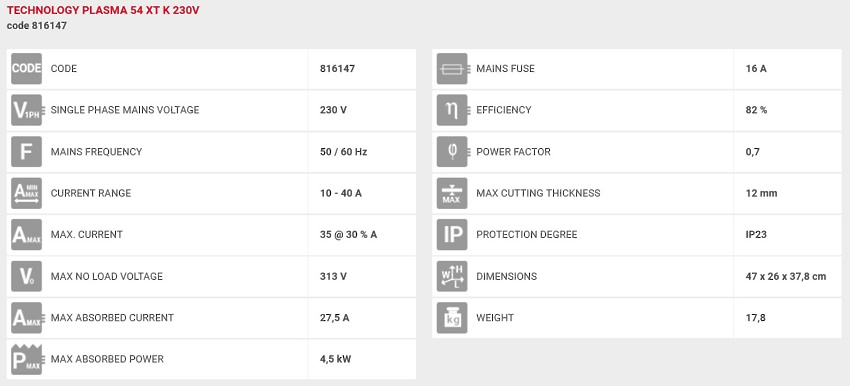Click the max cutting thickness icon
This screenshot has width=850, height=386.
[452, 194]
